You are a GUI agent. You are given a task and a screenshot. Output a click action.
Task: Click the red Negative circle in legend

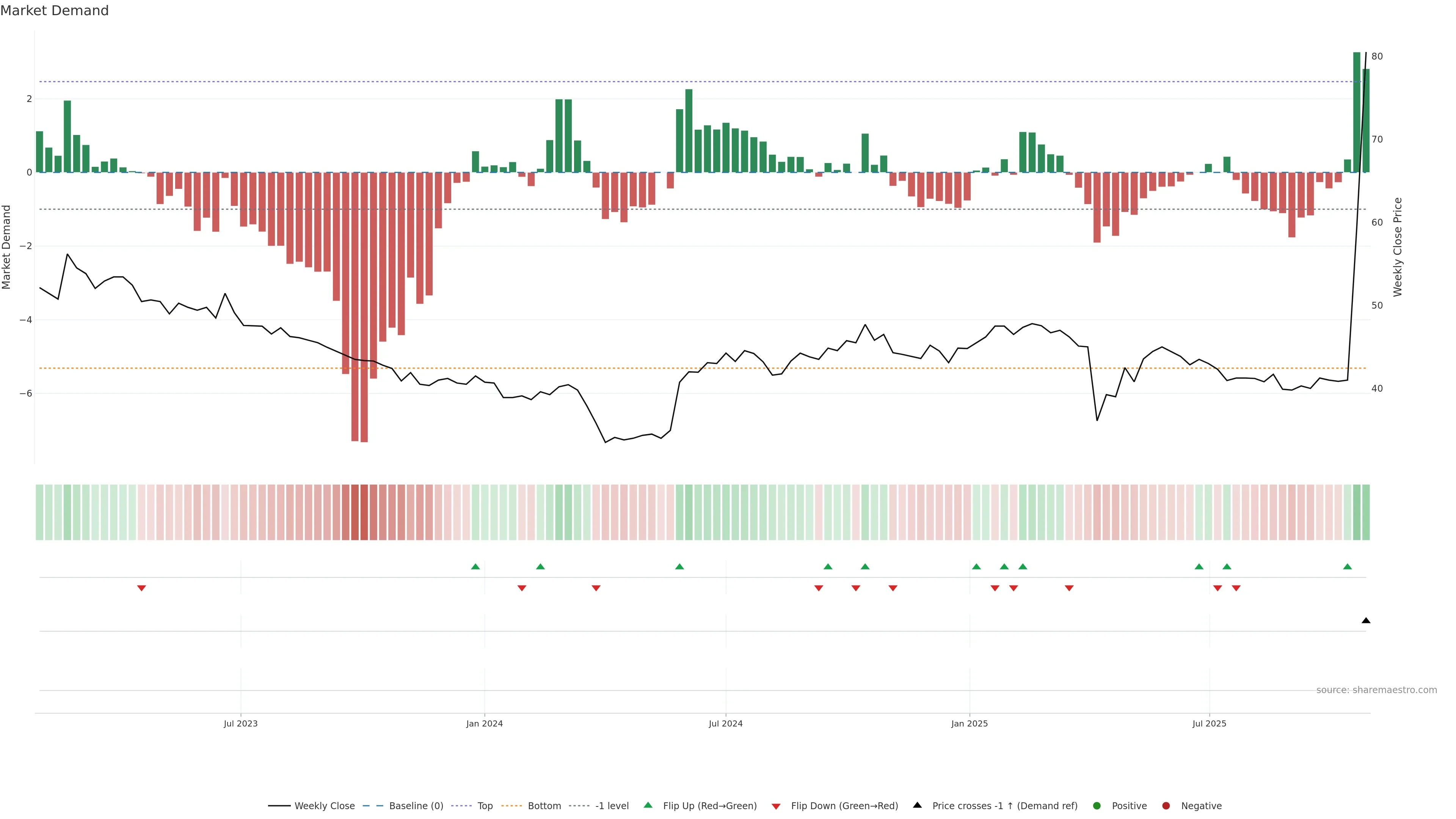coord(1166,806)
